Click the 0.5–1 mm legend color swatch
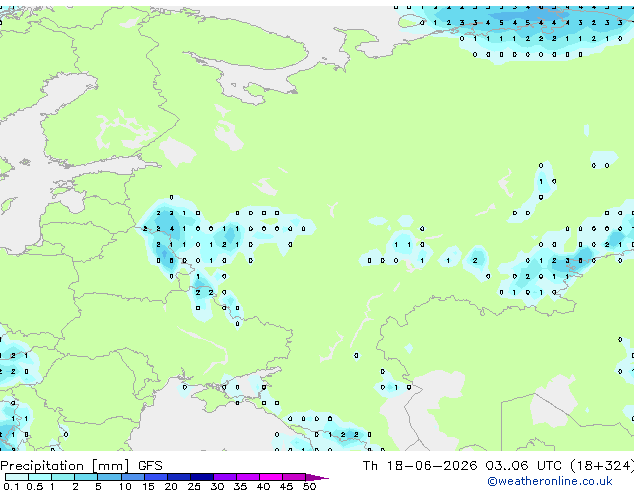The height and width of the screenshot is (490, 634). [40, 477]
